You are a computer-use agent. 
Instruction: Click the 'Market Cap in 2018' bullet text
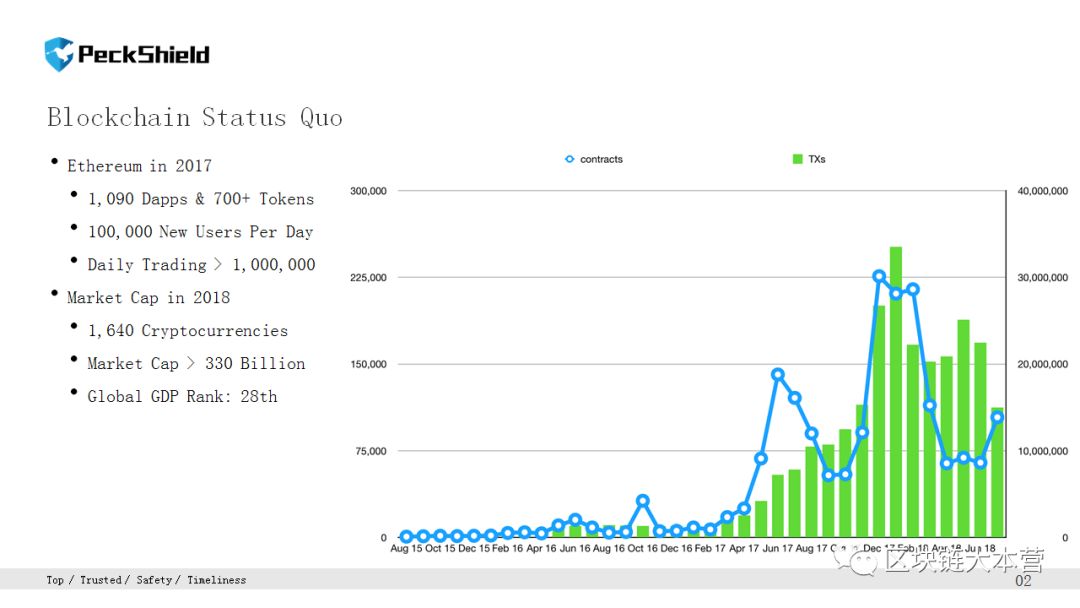click(148, 297)
